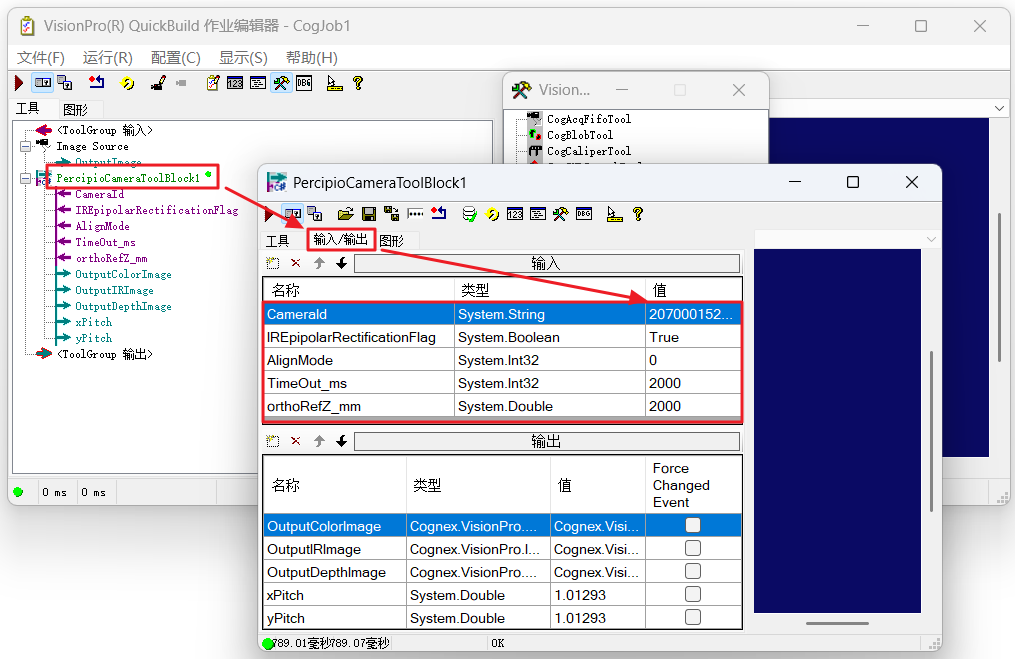
Task: Switch to 图形 tab in QuickBuild job editor
Action: pos(75,109)
